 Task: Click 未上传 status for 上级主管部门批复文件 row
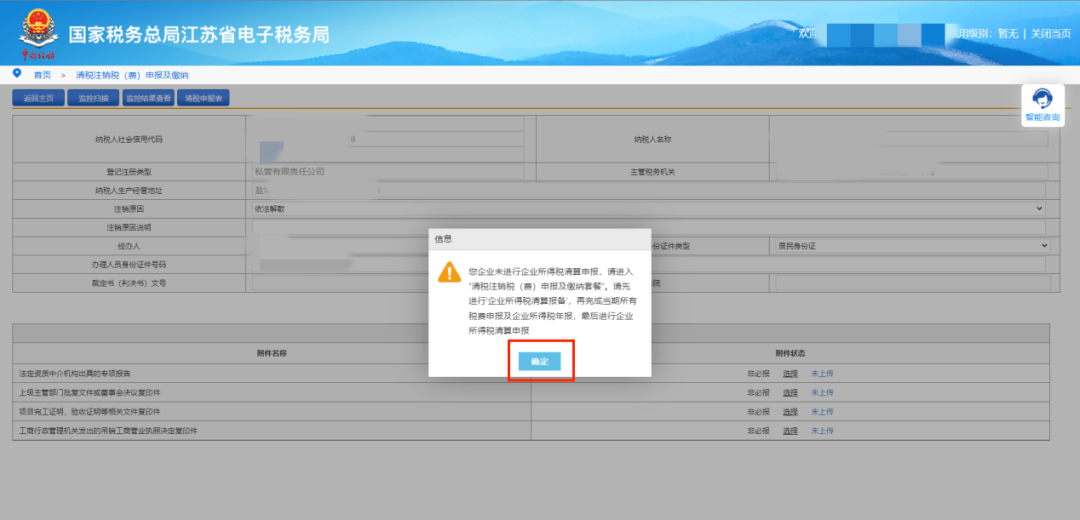822,393
